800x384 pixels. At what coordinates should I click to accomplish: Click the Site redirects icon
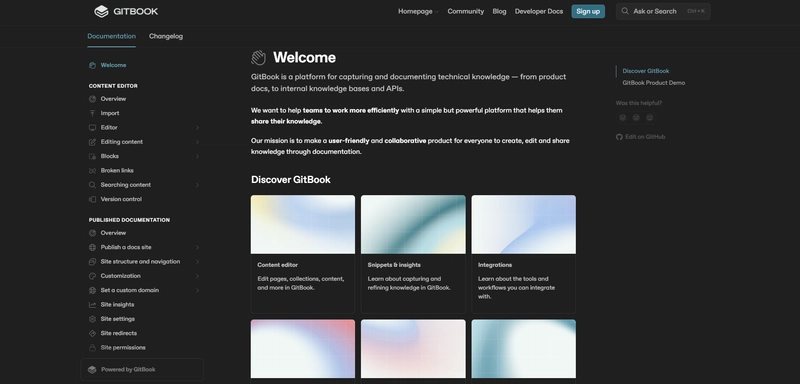92,333
